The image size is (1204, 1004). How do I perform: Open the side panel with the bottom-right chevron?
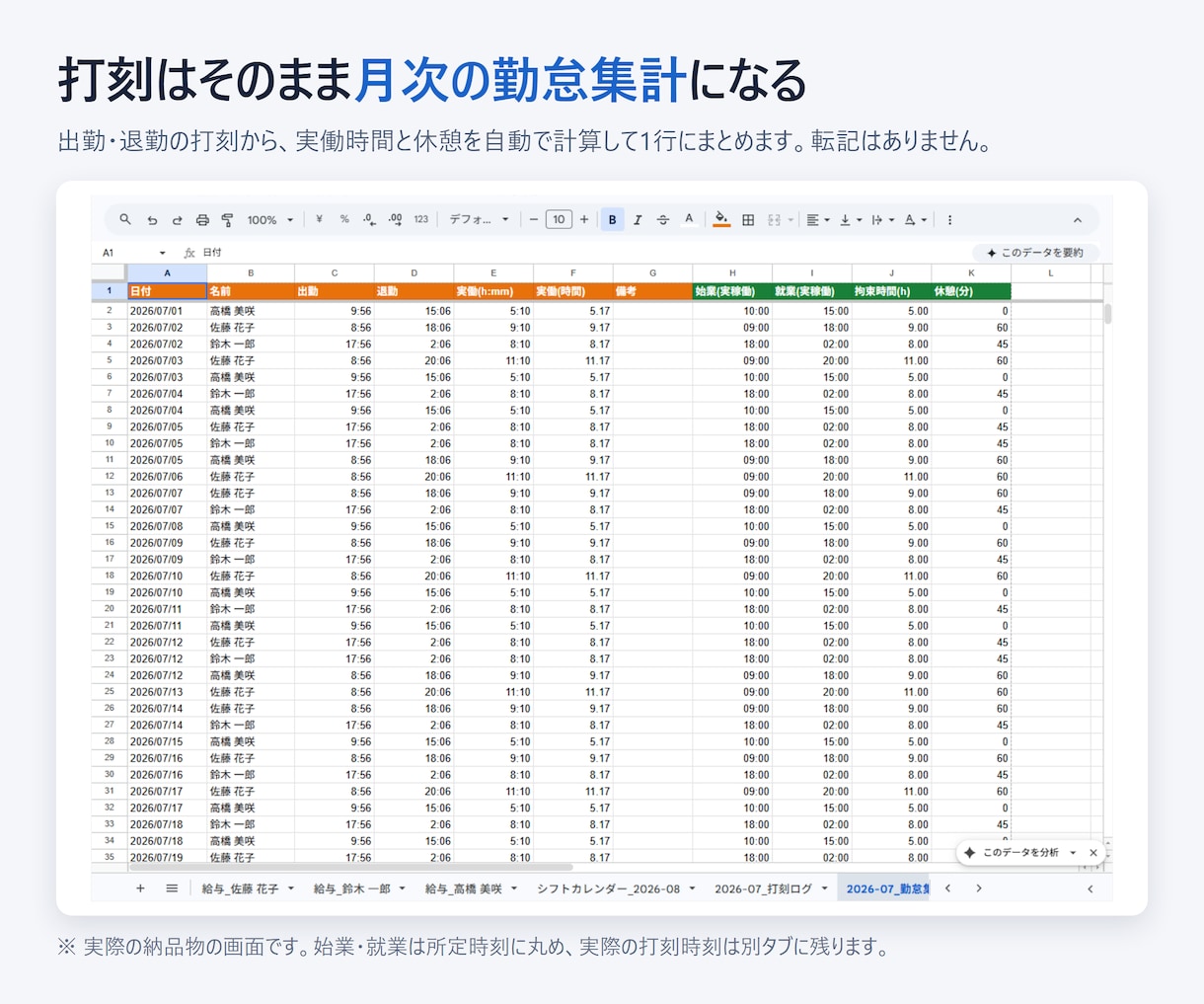coord(1091,888)
